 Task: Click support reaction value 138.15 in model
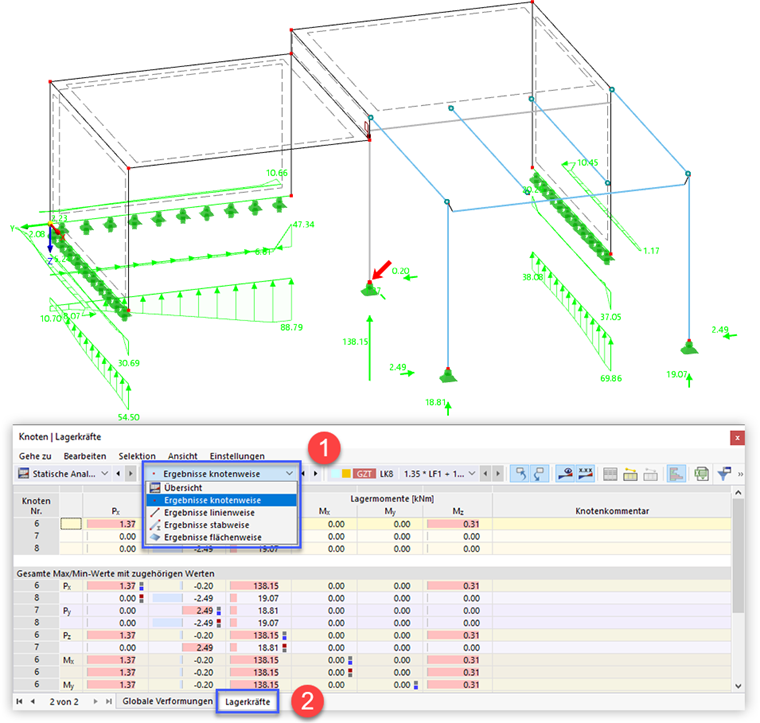[x=355, y=342]
